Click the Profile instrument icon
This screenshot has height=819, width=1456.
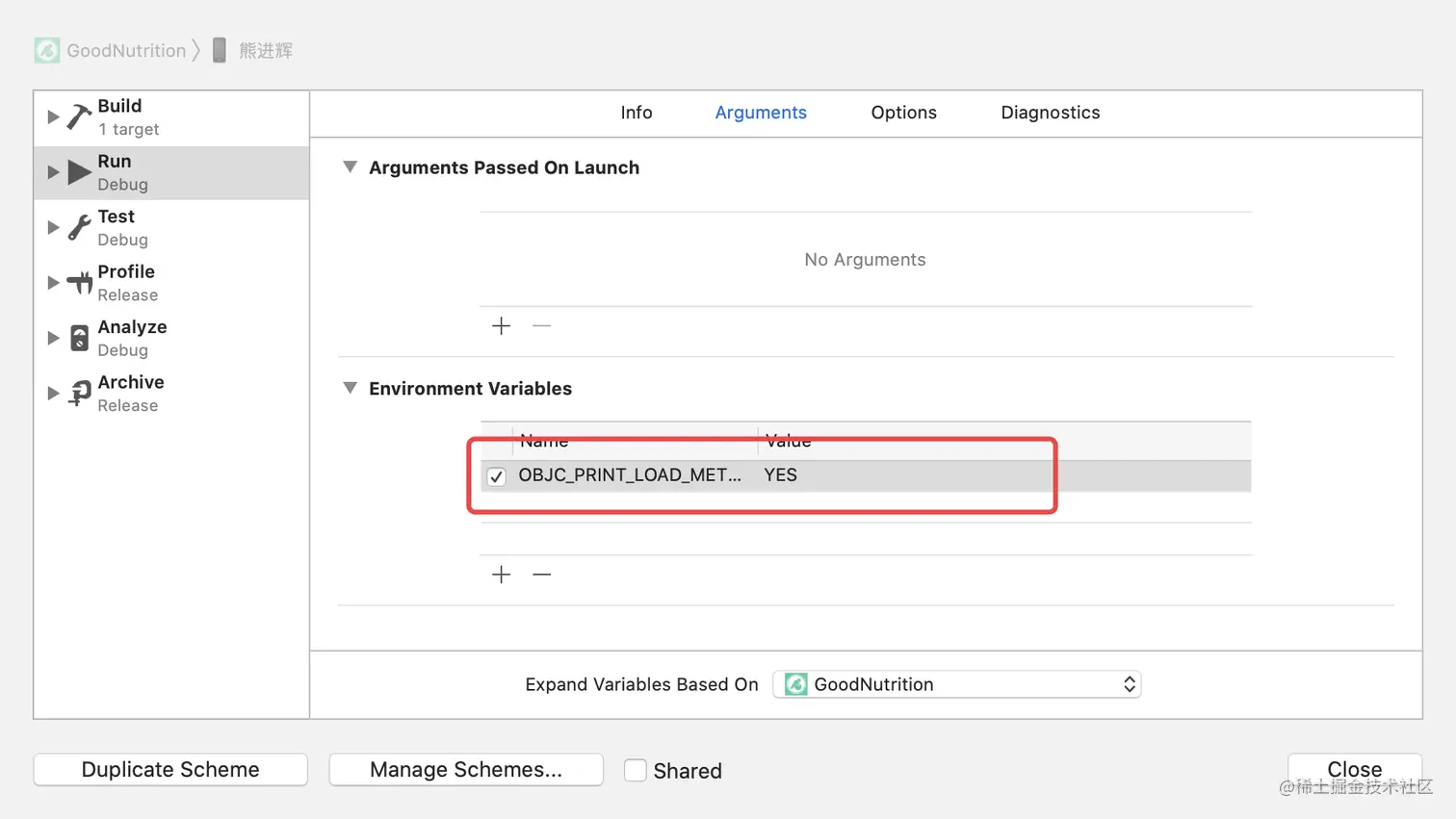[x=79, y=283]
